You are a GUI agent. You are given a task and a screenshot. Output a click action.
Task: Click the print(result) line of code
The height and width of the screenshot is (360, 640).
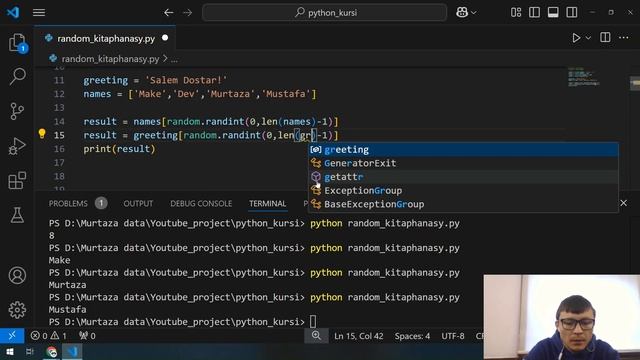[x=119, y=149]
